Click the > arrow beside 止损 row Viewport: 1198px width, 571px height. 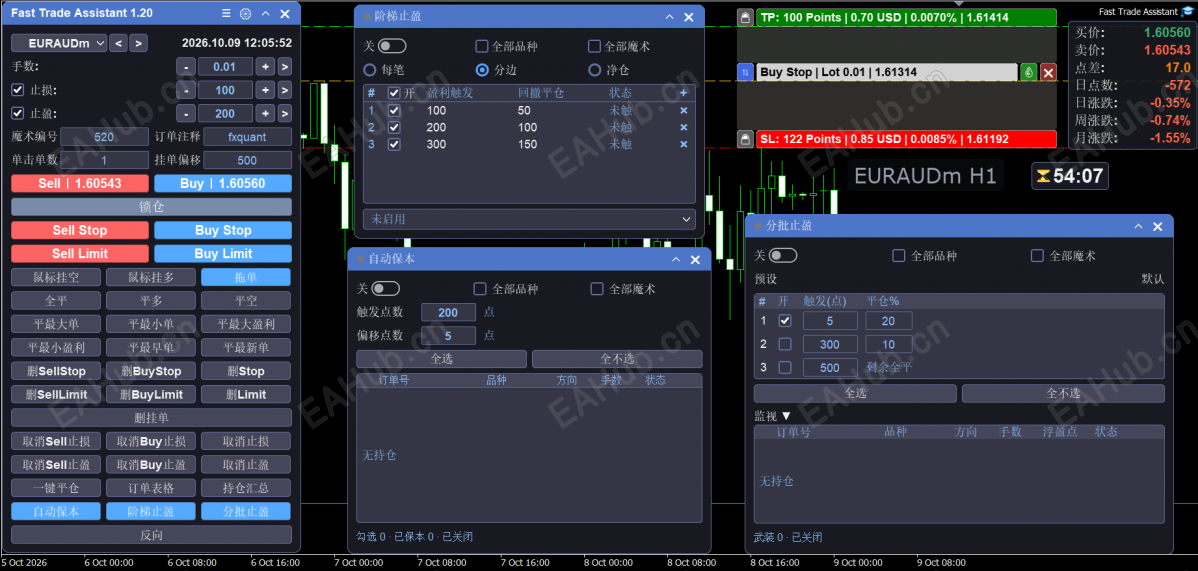(284, 90)
